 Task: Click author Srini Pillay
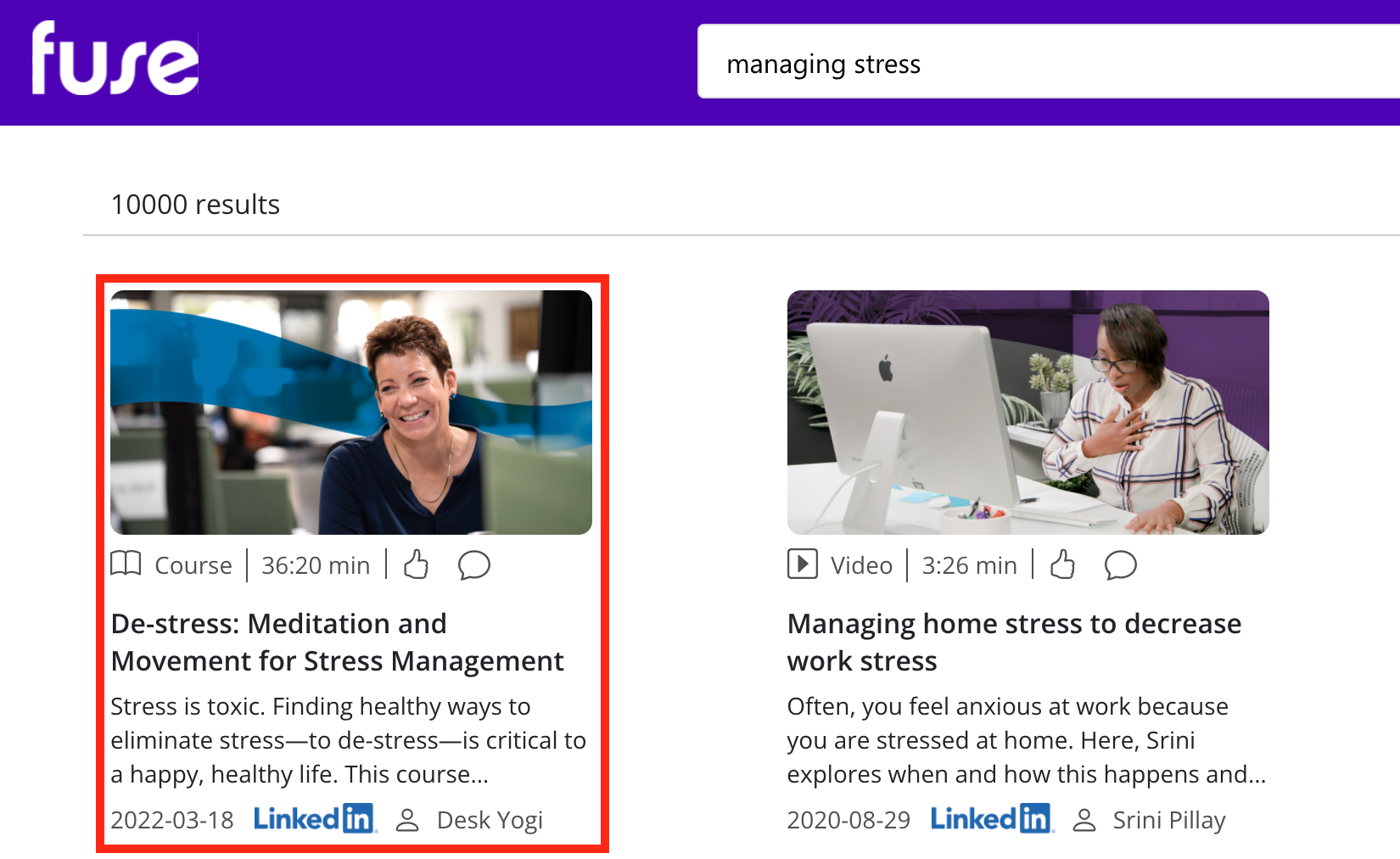point(1168,820)
